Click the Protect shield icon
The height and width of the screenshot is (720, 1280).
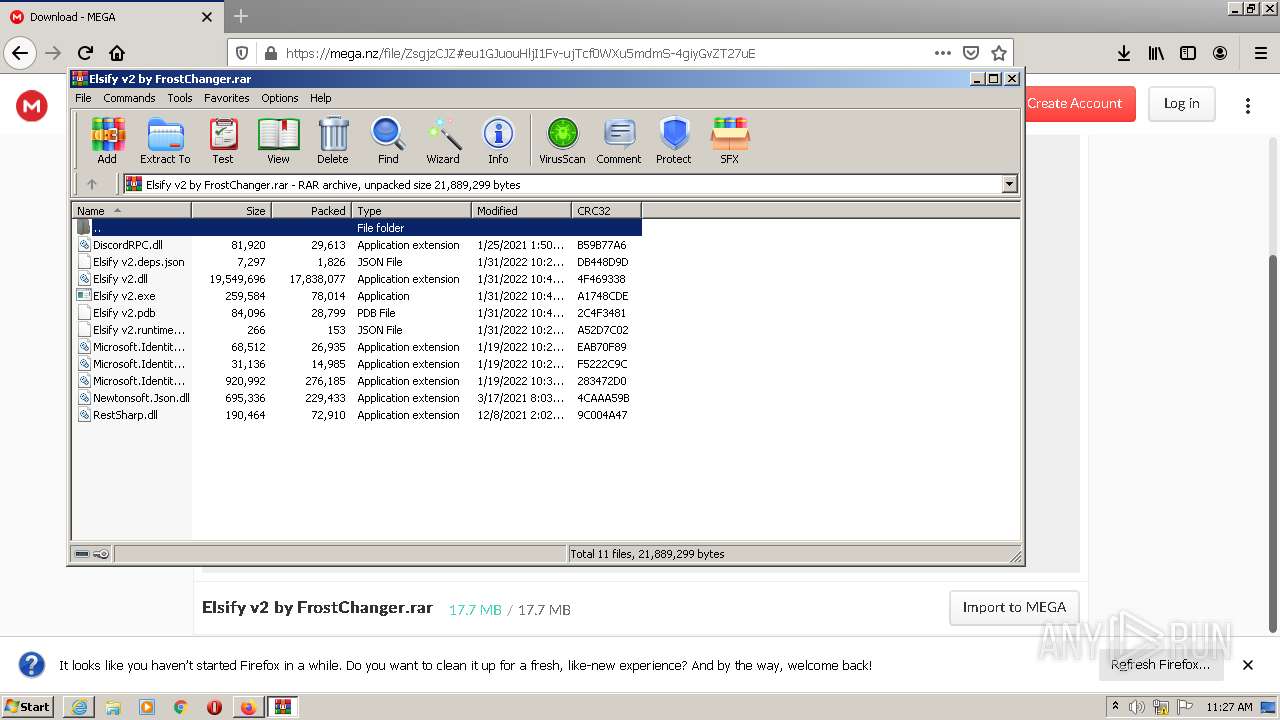click(674, 140)
